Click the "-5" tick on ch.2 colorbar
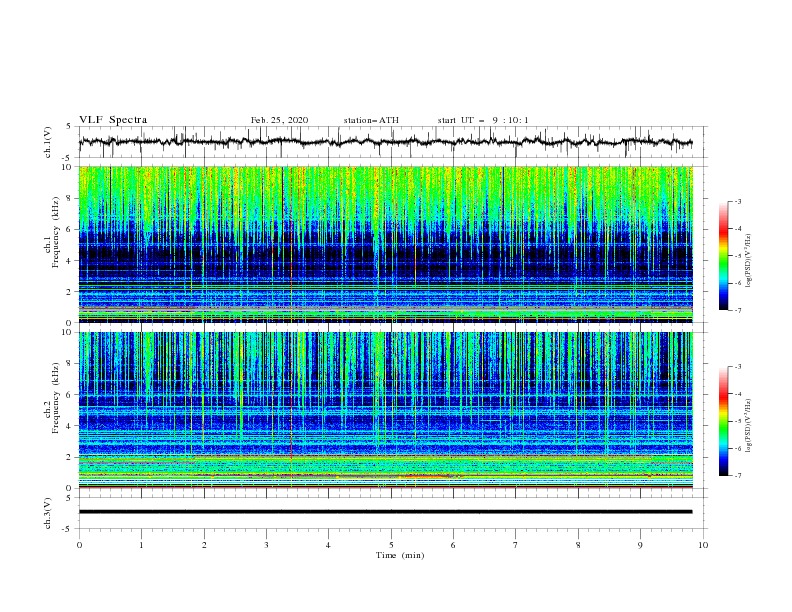 point(738,421)
